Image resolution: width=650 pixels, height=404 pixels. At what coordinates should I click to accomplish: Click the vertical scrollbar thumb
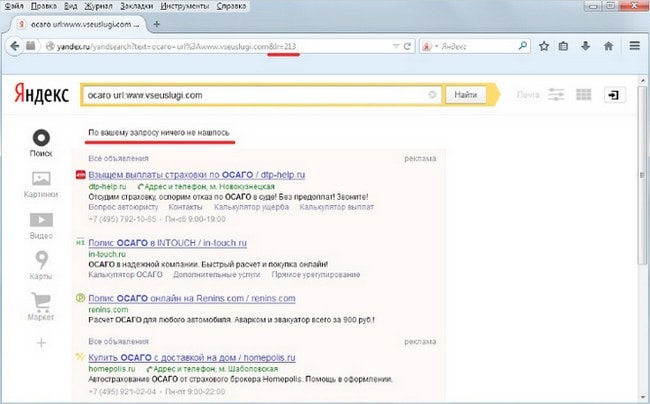click(x=642, y=175)
